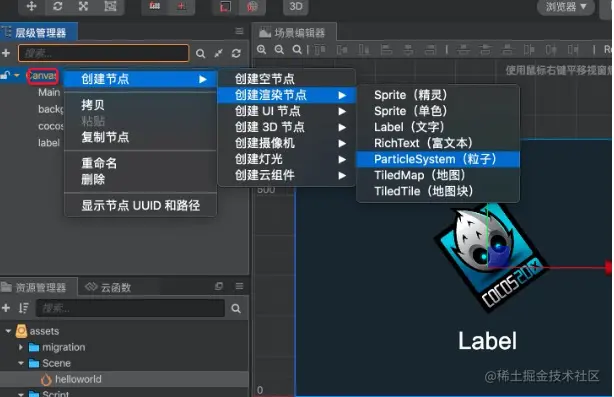Screen dimensions: 614x397
Task: Focus the assets search field
Action: (130, 308)
